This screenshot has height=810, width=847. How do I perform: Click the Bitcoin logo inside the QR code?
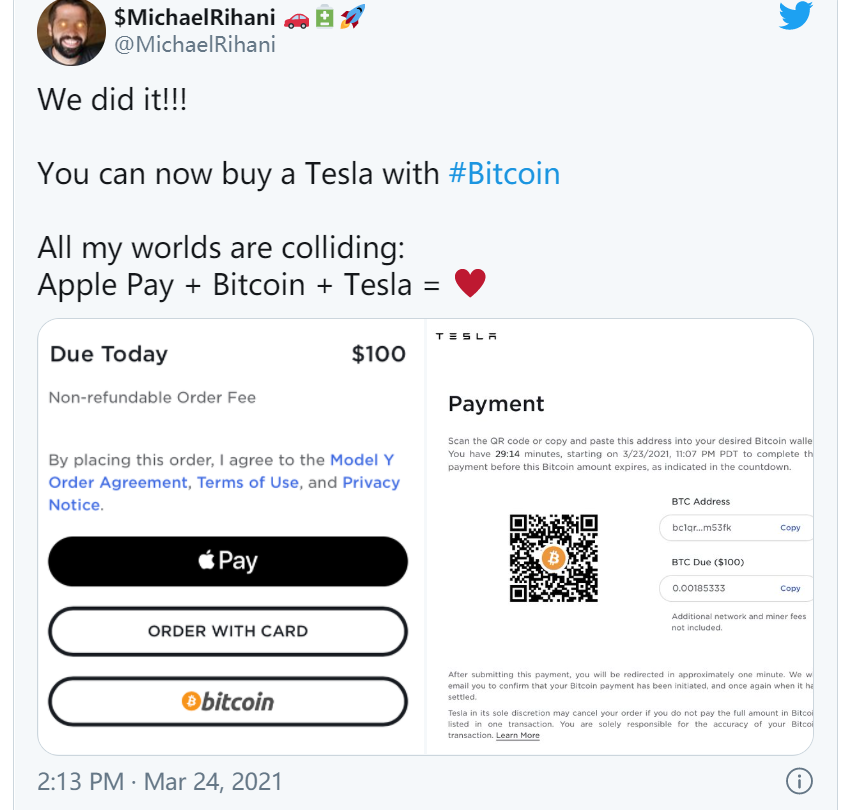[x=556, y=558]
